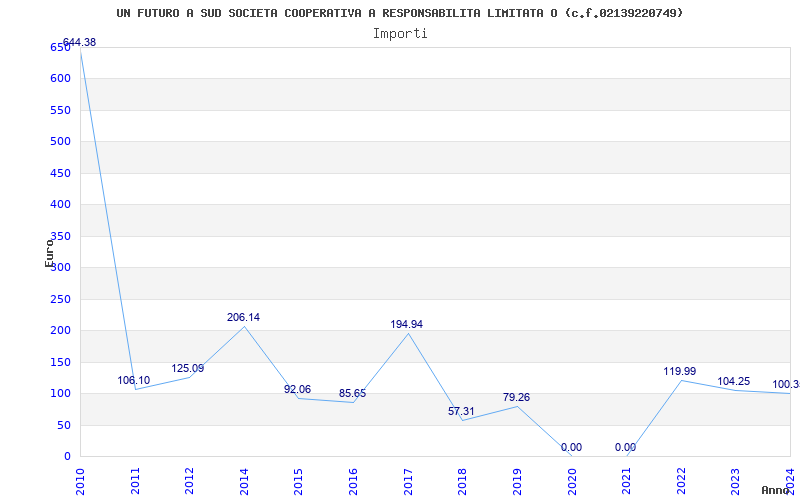This screenshot has height=500, width=800.
Task: Click the 450 y-axis tick label
Action: (60, 173)
